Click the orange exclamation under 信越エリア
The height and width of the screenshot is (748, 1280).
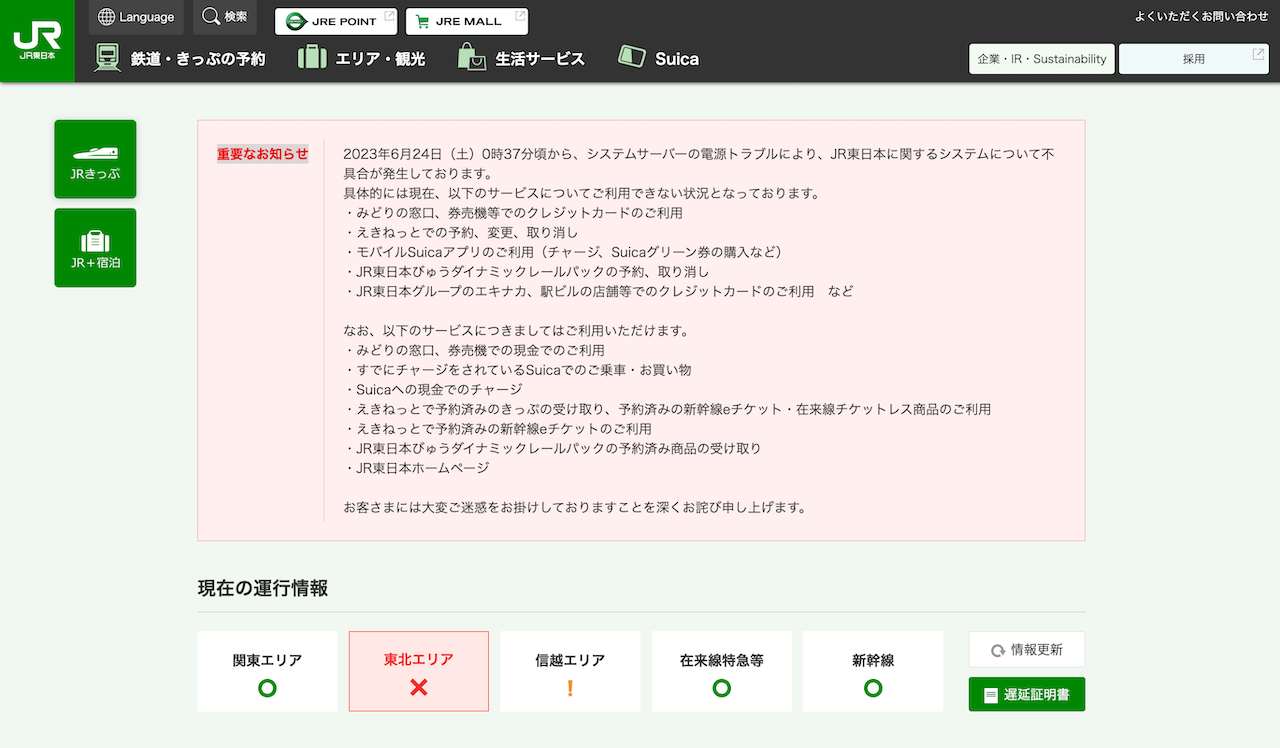tap(570, 688)
